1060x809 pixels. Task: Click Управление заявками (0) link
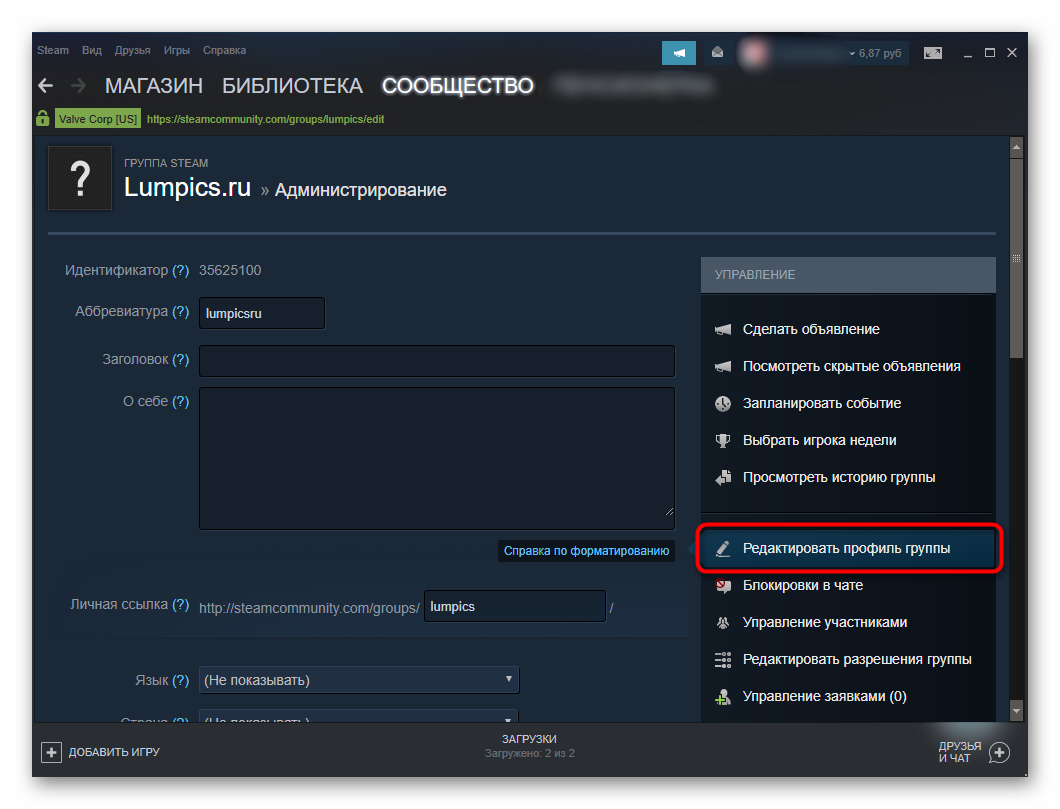tap(825, 697)
